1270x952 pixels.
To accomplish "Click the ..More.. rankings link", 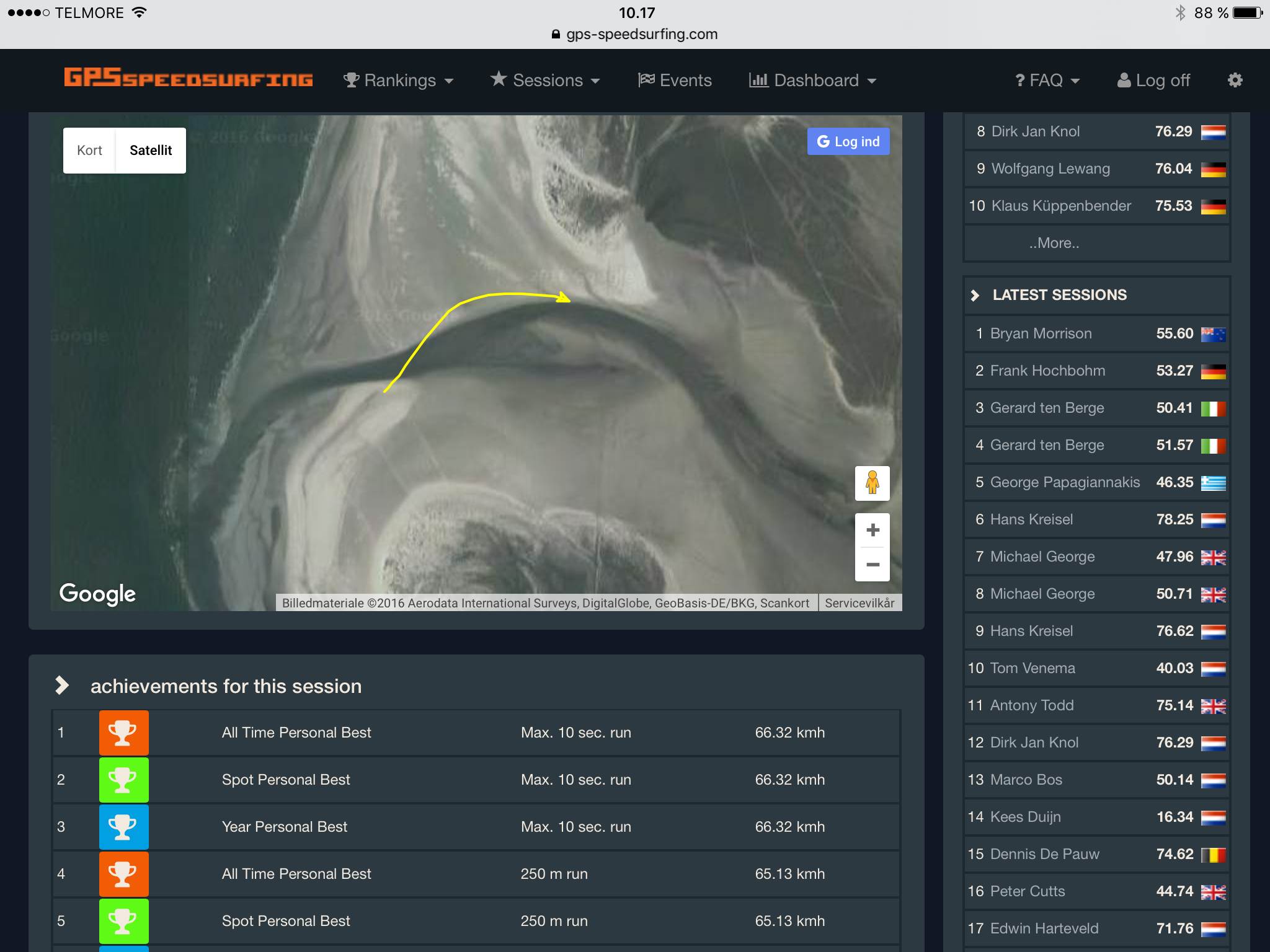I will pos(1054,243).
